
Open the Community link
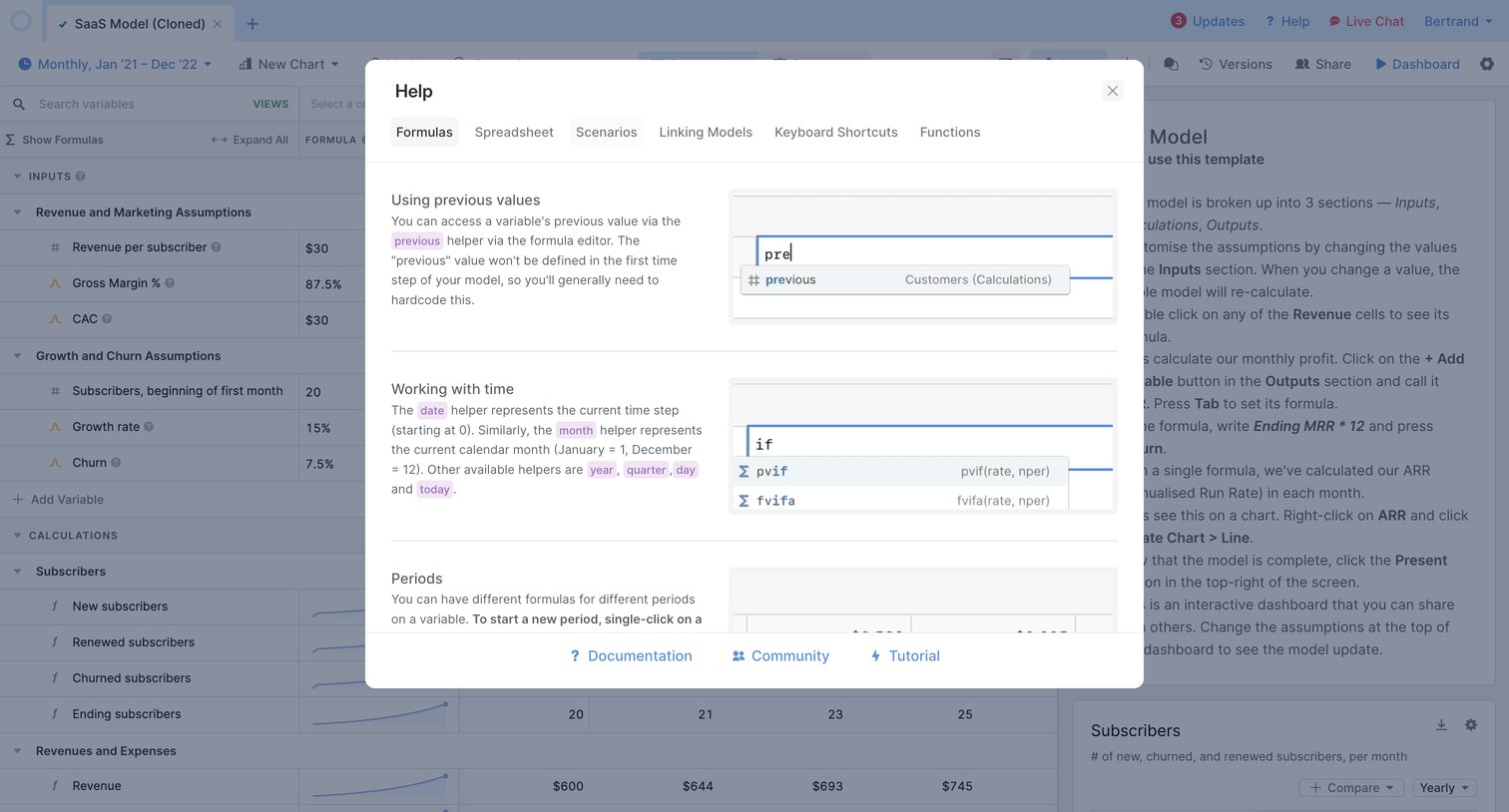pyautogui.click(x=780, y=655)
